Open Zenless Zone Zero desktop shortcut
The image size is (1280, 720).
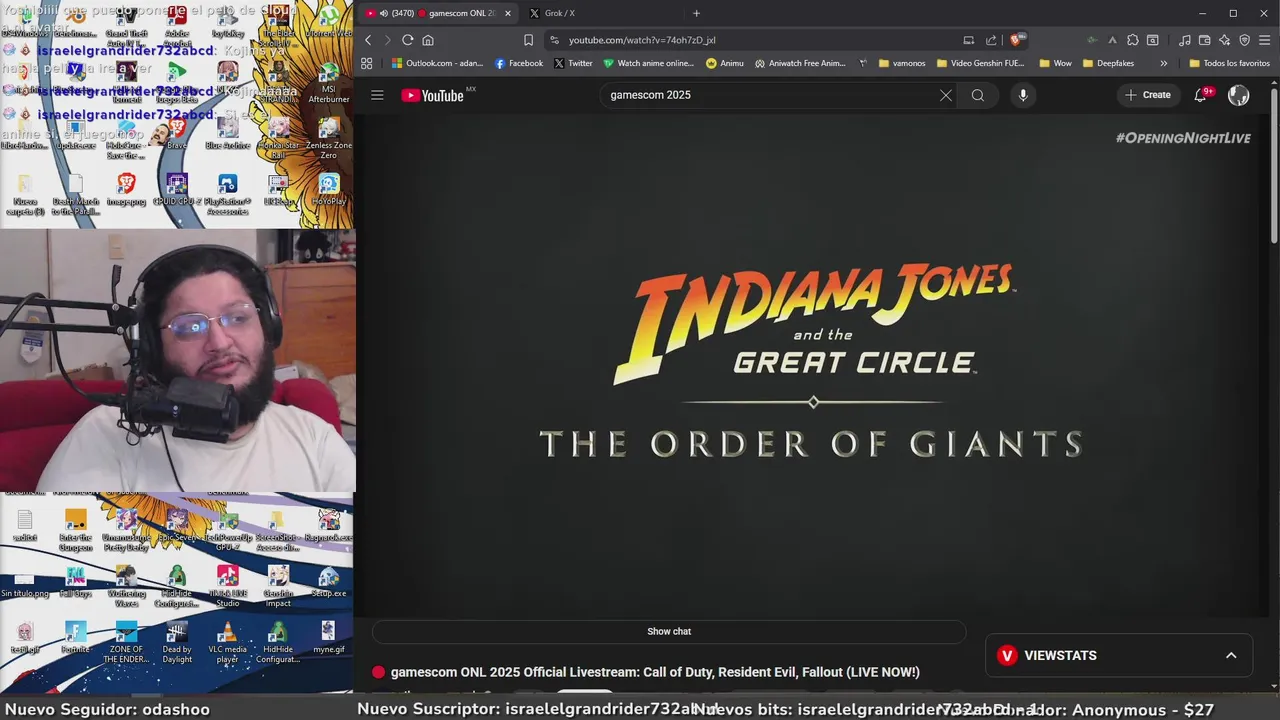329,139
